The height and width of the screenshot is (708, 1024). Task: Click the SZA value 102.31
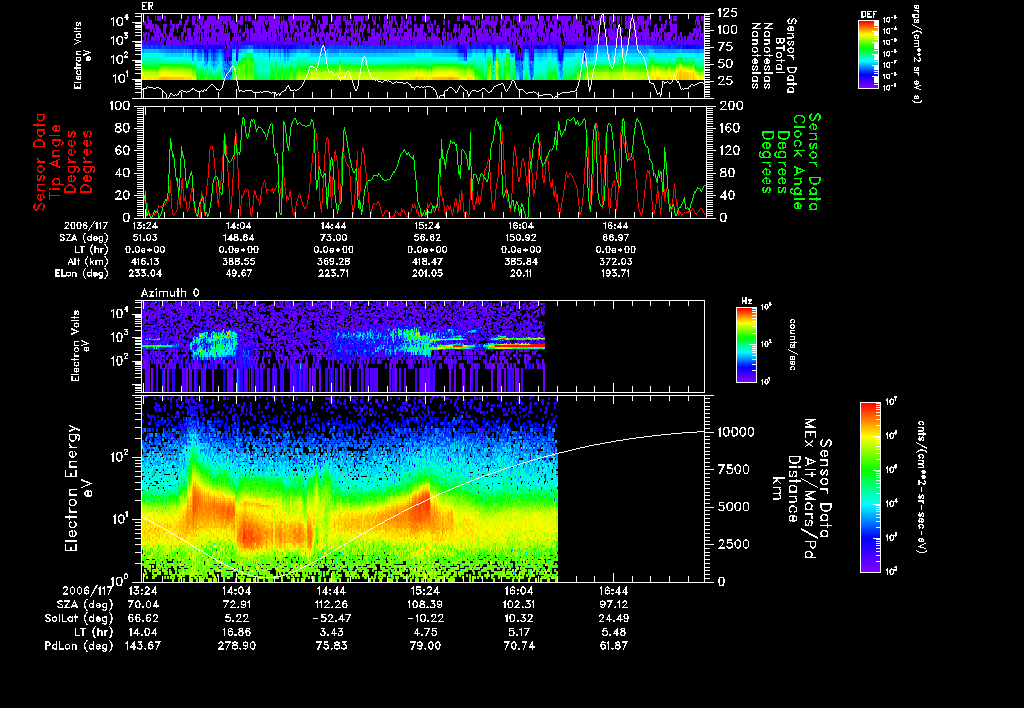pyautogui.click(x=519, y=605)
